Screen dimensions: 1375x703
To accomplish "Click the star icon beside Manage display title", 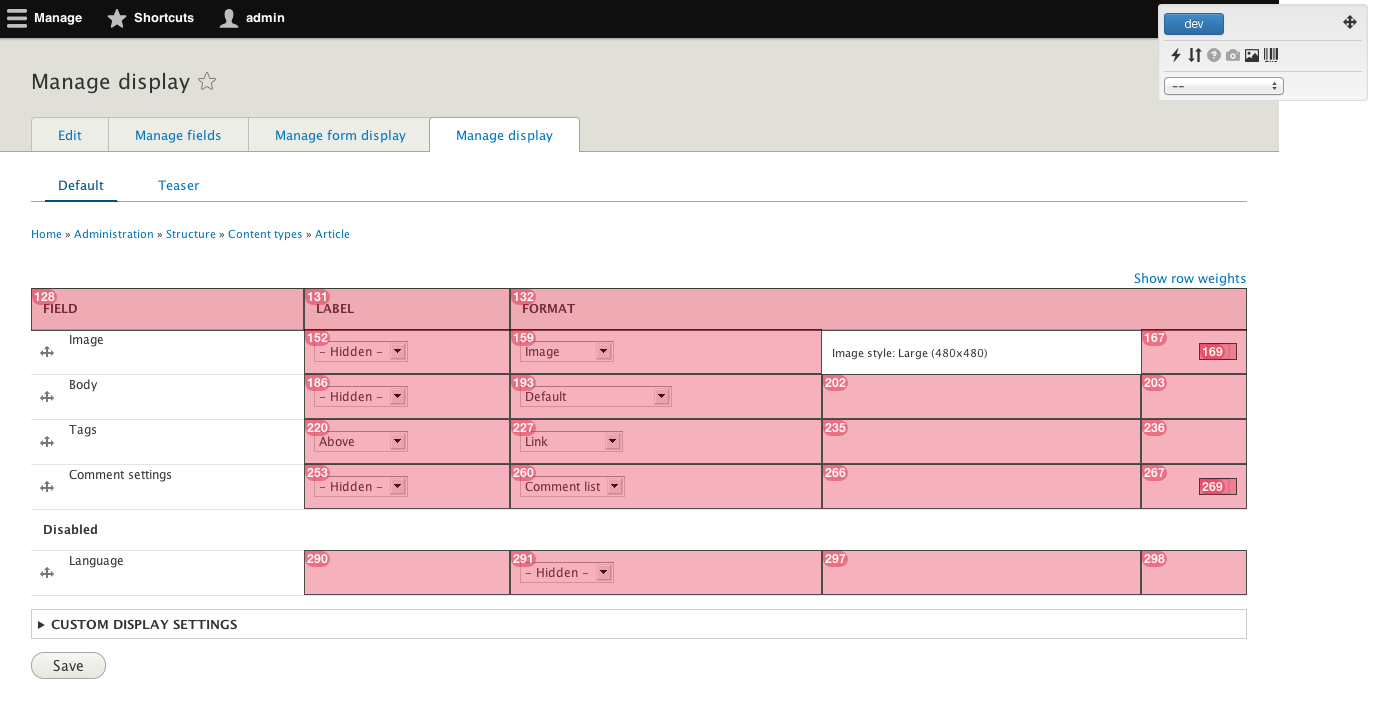I will pyautogui.click(x=207, y=82).
